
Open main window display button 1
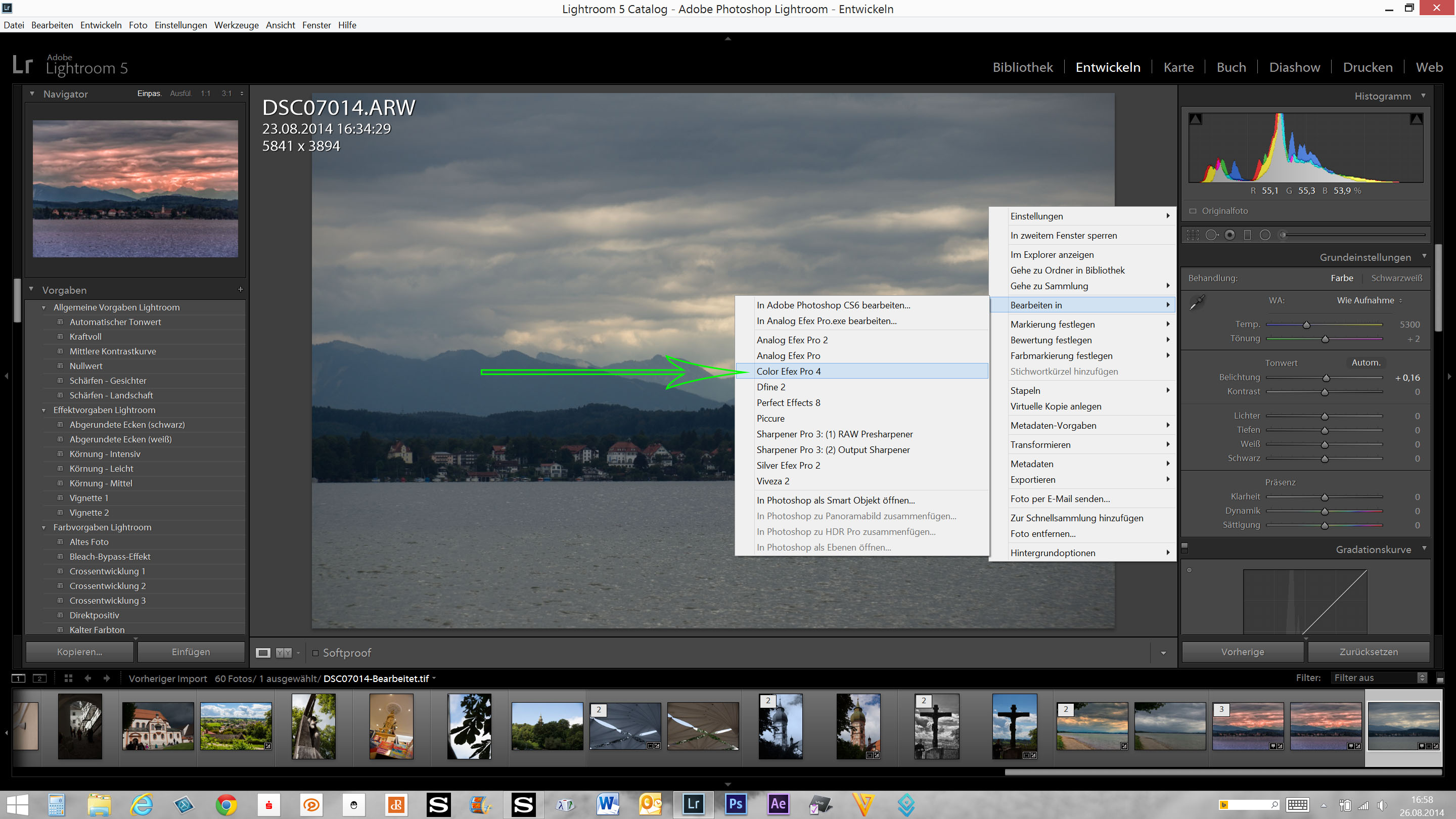click(x=18, y=678)
